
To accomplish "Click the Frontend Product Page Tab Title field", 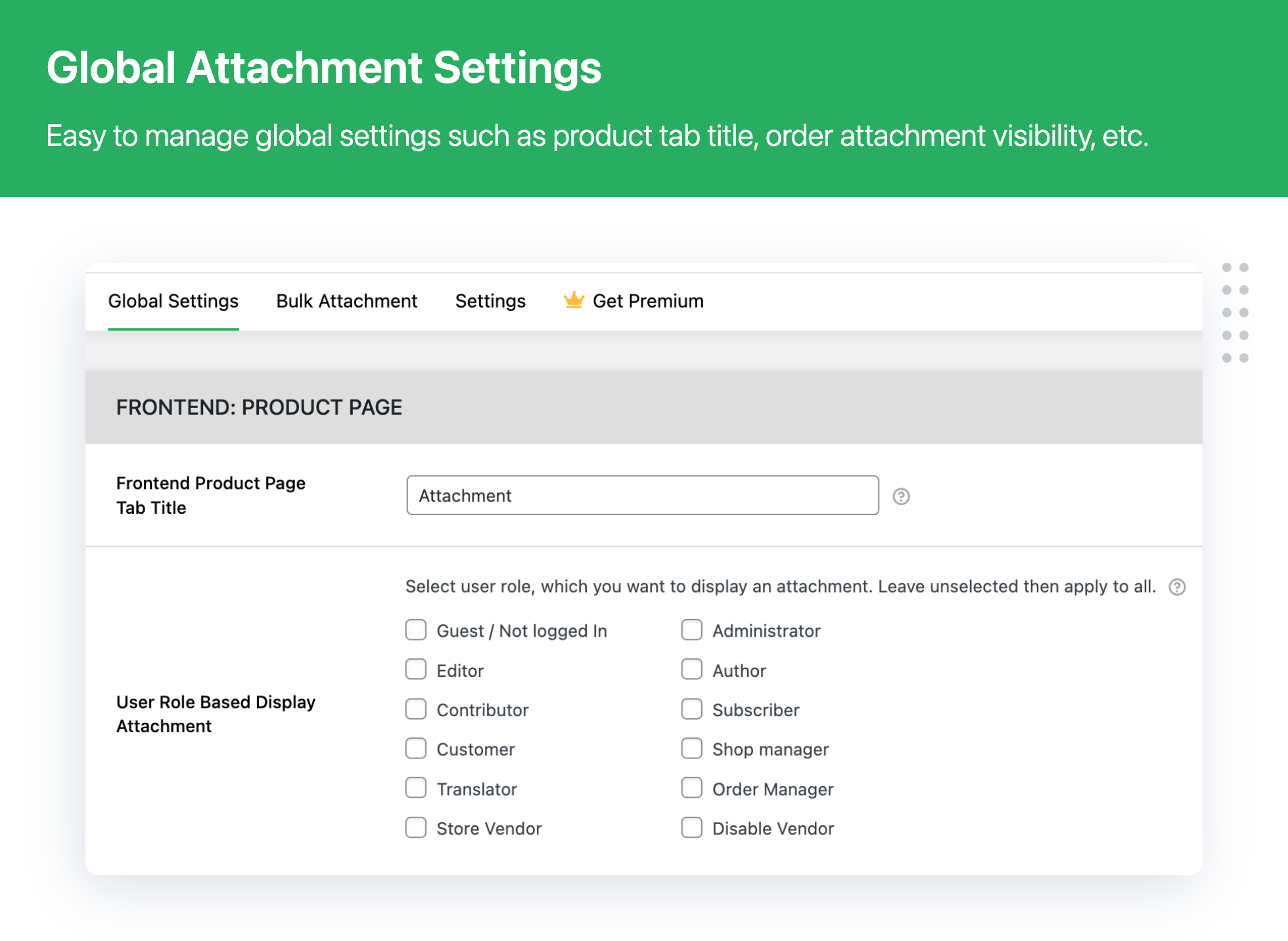I will click(642, 495).
